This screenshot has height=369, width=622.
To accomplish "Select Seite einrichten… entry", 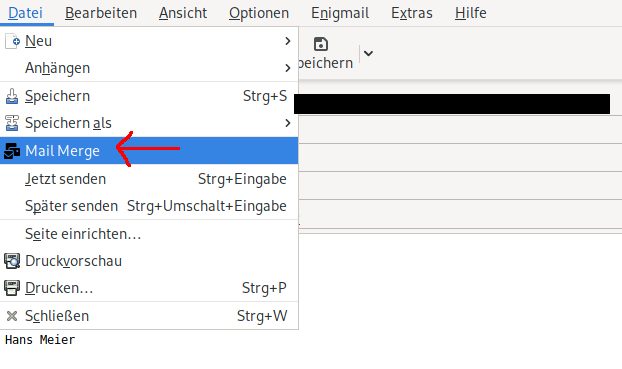I will tap(149, 234).
